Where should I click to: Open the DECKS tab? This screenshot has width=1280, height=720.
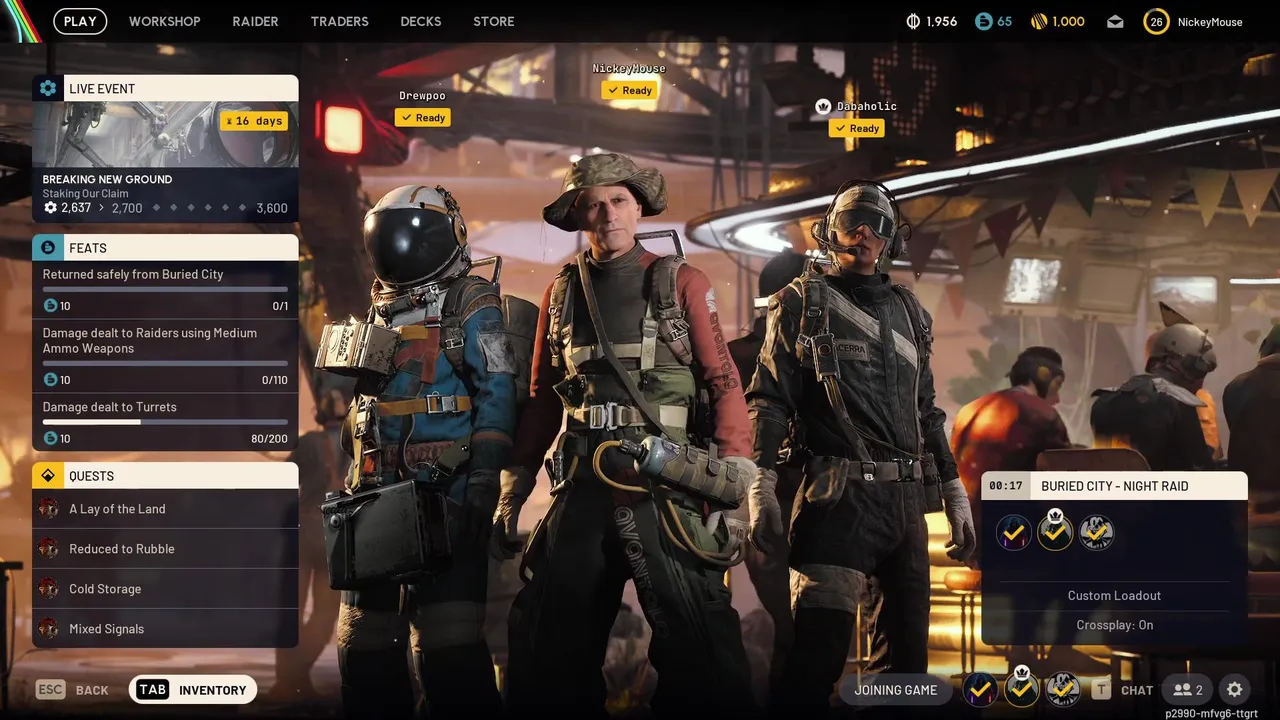(421, 21)
